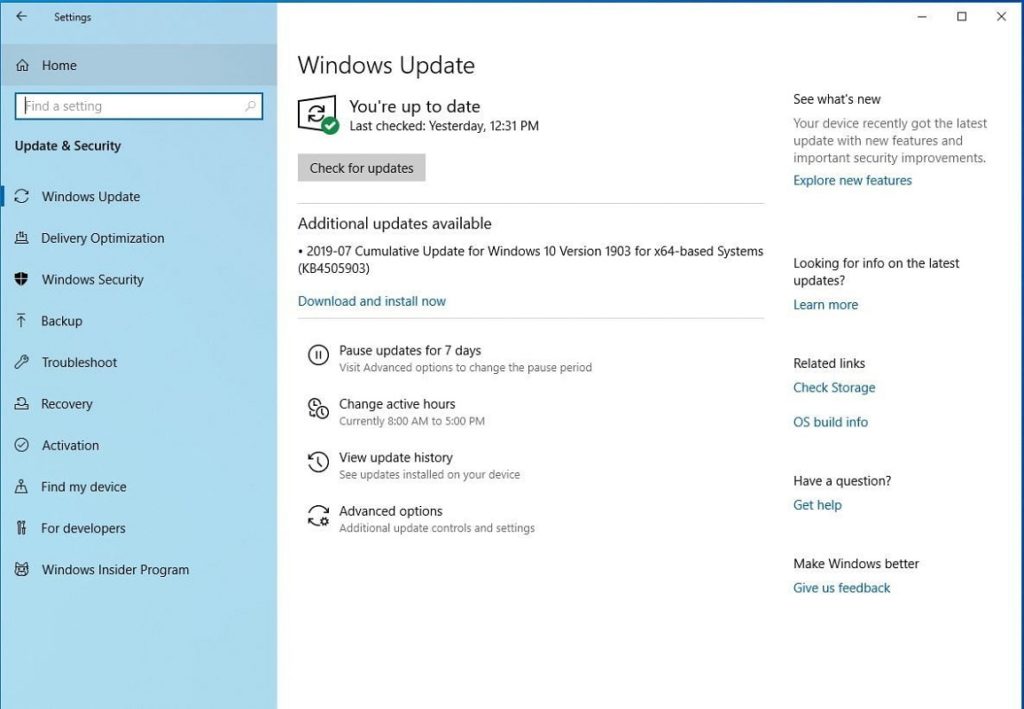Viewport: 1024px width, 709px height.
Task: Click the Home icon in sidebar
Action: point(23,66)
